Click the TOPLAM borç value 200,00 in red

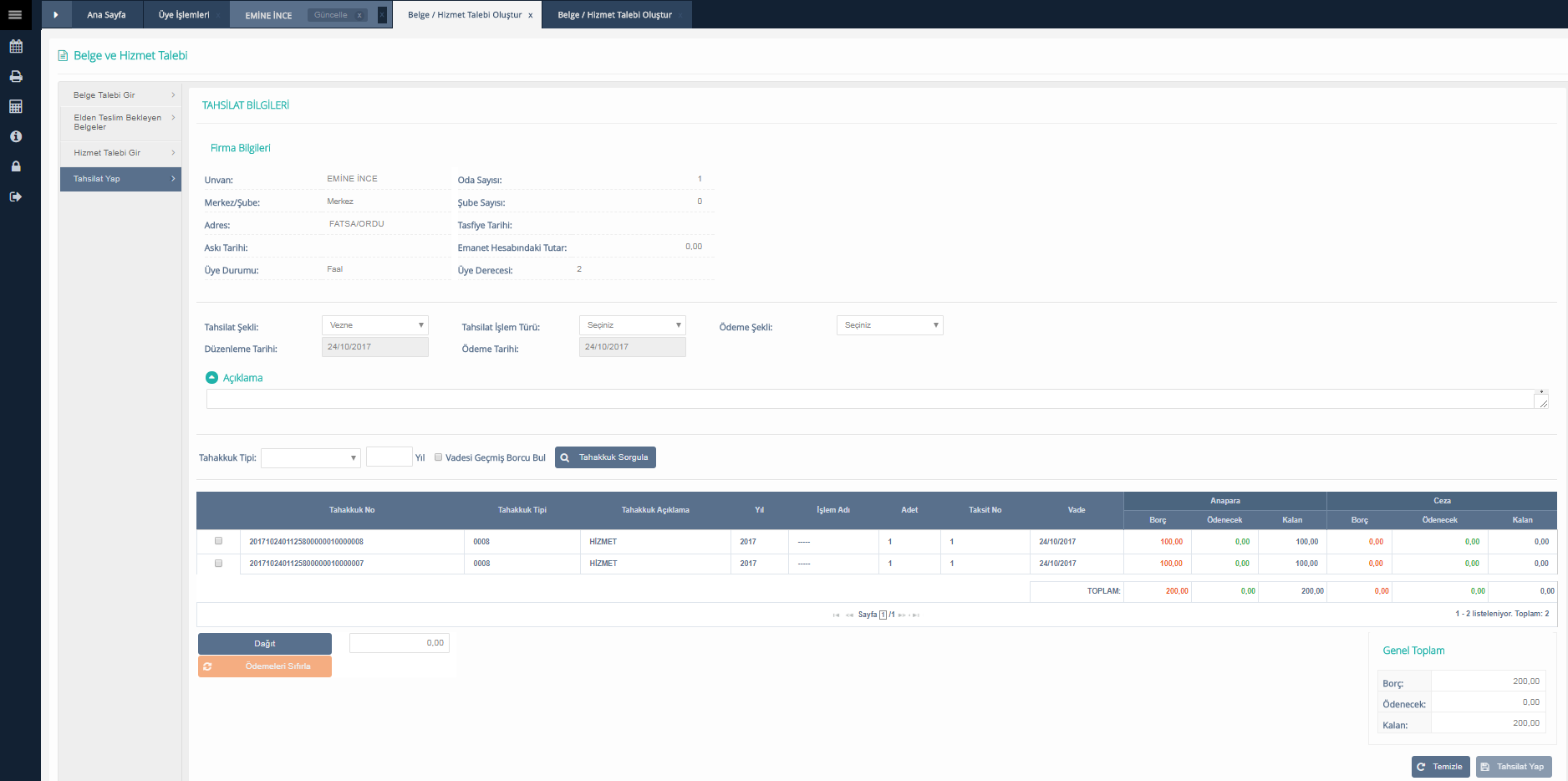pyautogui.click(x=1177, y=591)
